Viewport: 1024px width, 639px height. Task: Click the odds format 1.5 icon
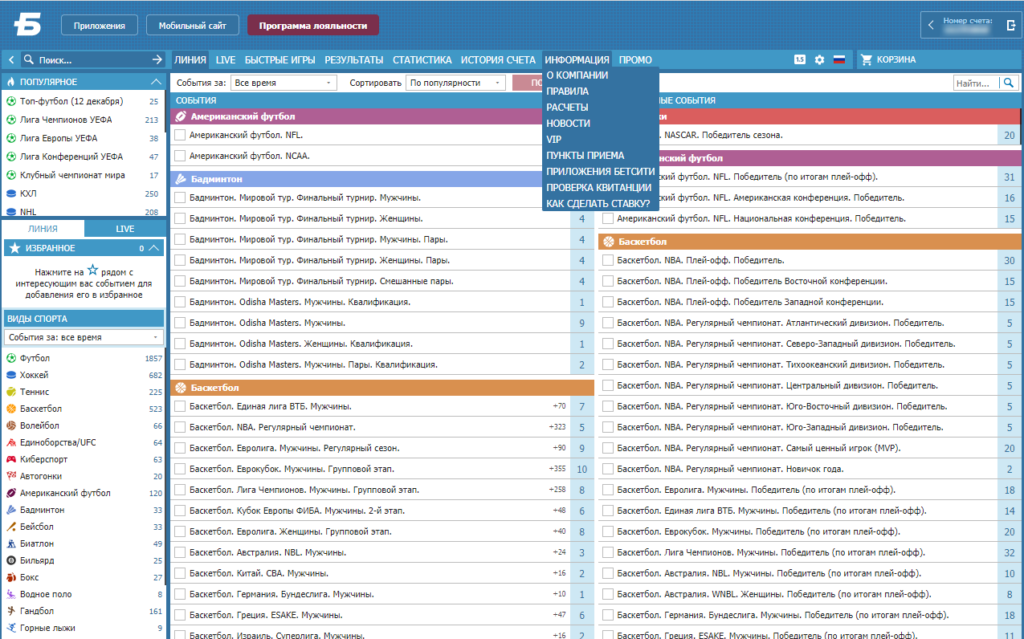(800, 59)
